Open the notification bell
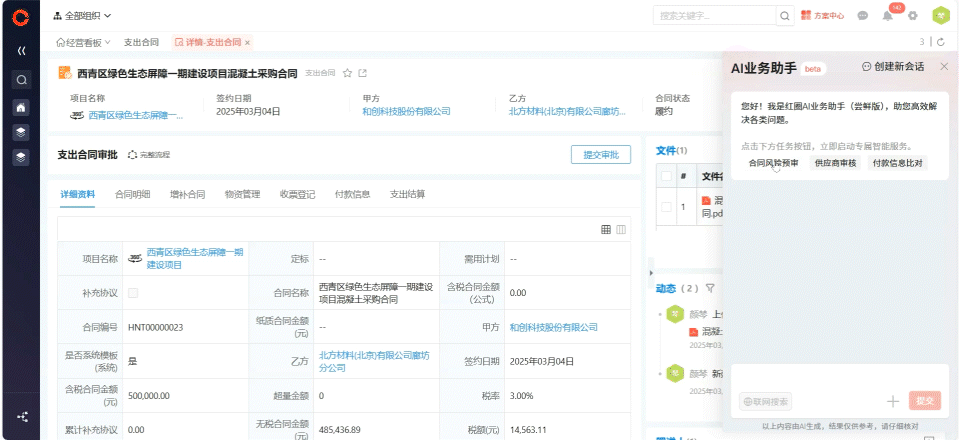Viewport: 959px width, 440px height. (x=887, y=16)
